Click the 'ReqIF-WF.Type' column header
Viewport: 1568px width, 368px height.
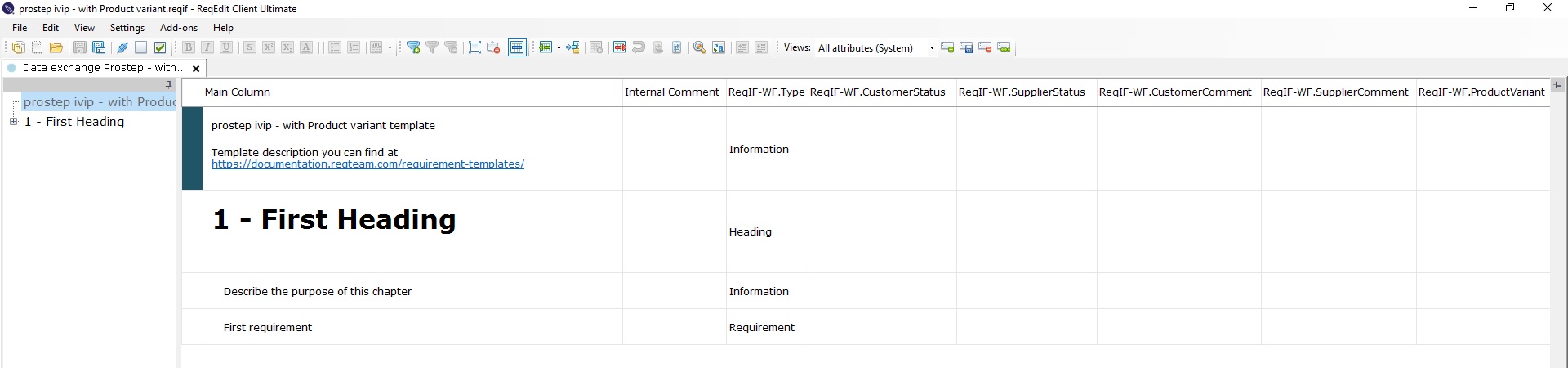767,92
